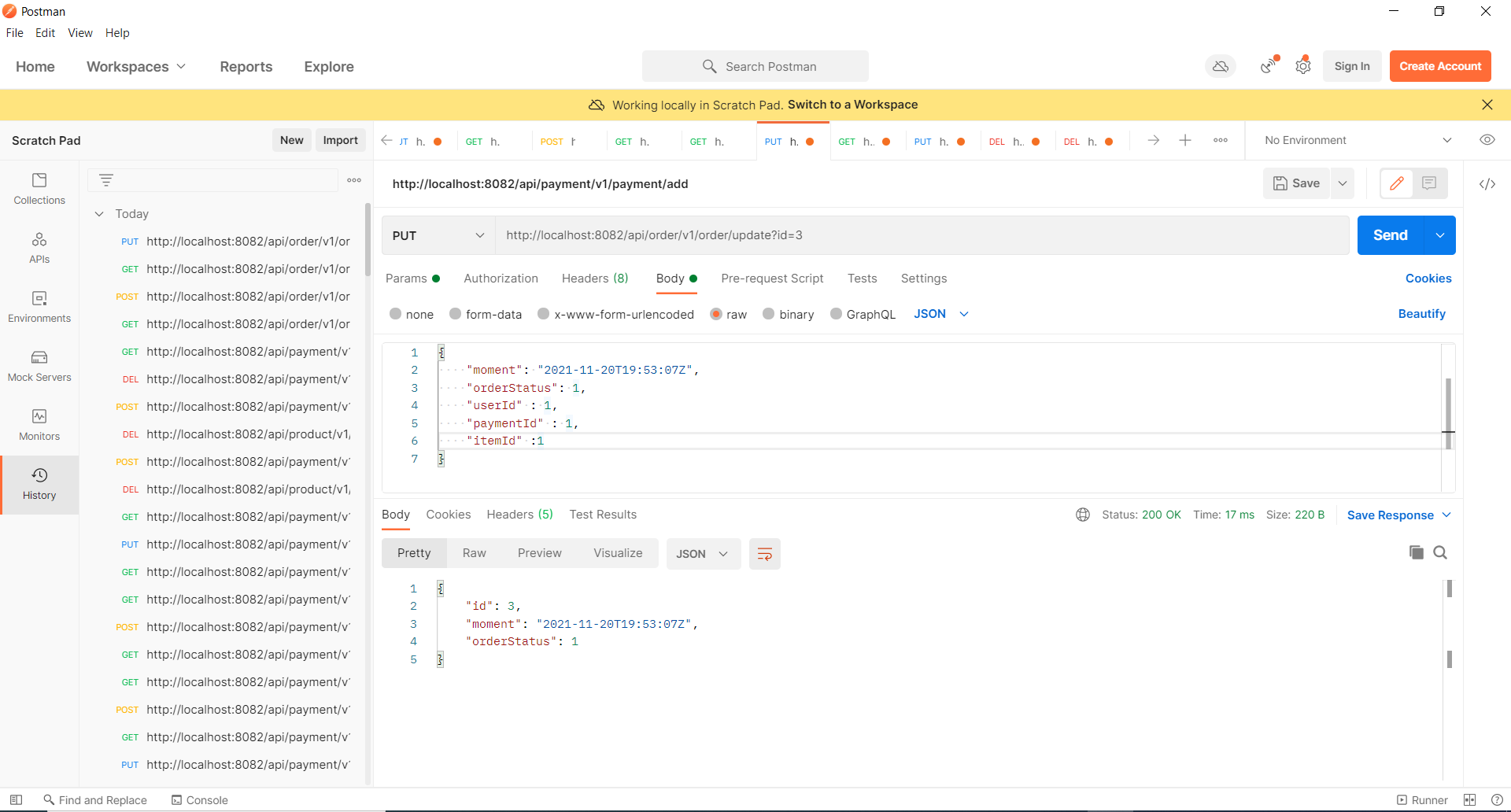This screenshot has height=812, width=1511.
Task: Dismiss the Scratch Pad yellow banner
Action: point(1487,105)
